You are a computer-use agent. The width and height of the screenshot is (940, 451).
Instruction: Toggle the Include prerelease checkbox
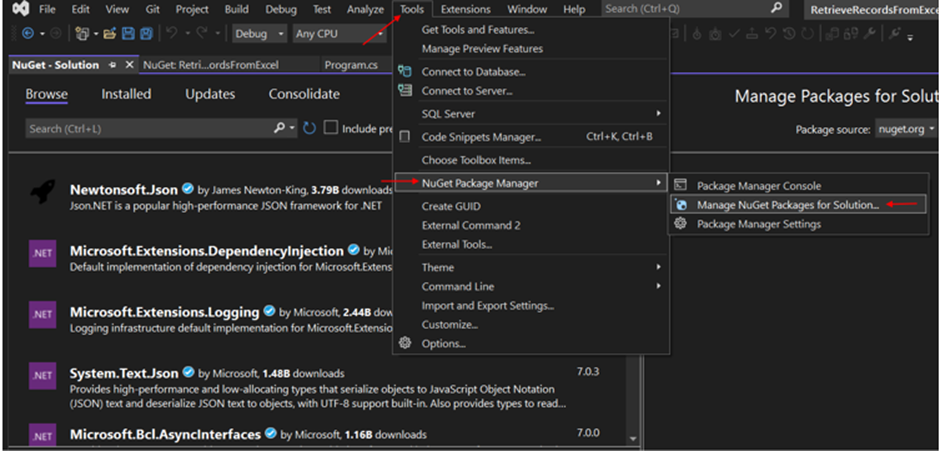(331, 129)
